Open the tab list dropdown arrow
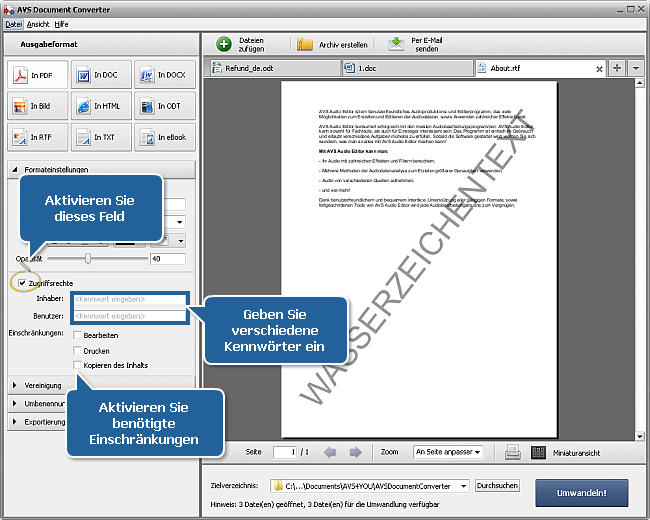 tap(636, 68)
